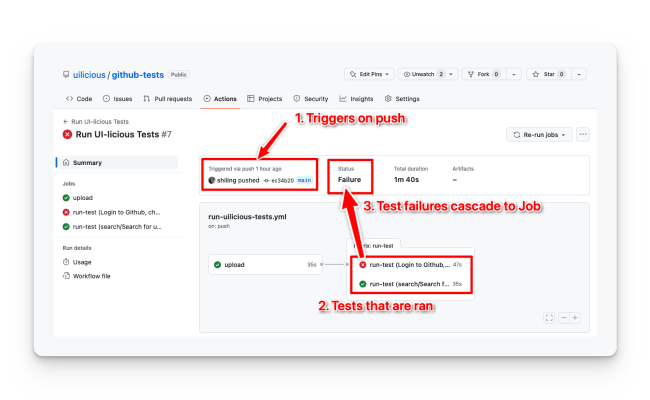The image size is (650, 400).
Task: Click run-uilicious-tests.yml workflow title
Action: (247, 217)
